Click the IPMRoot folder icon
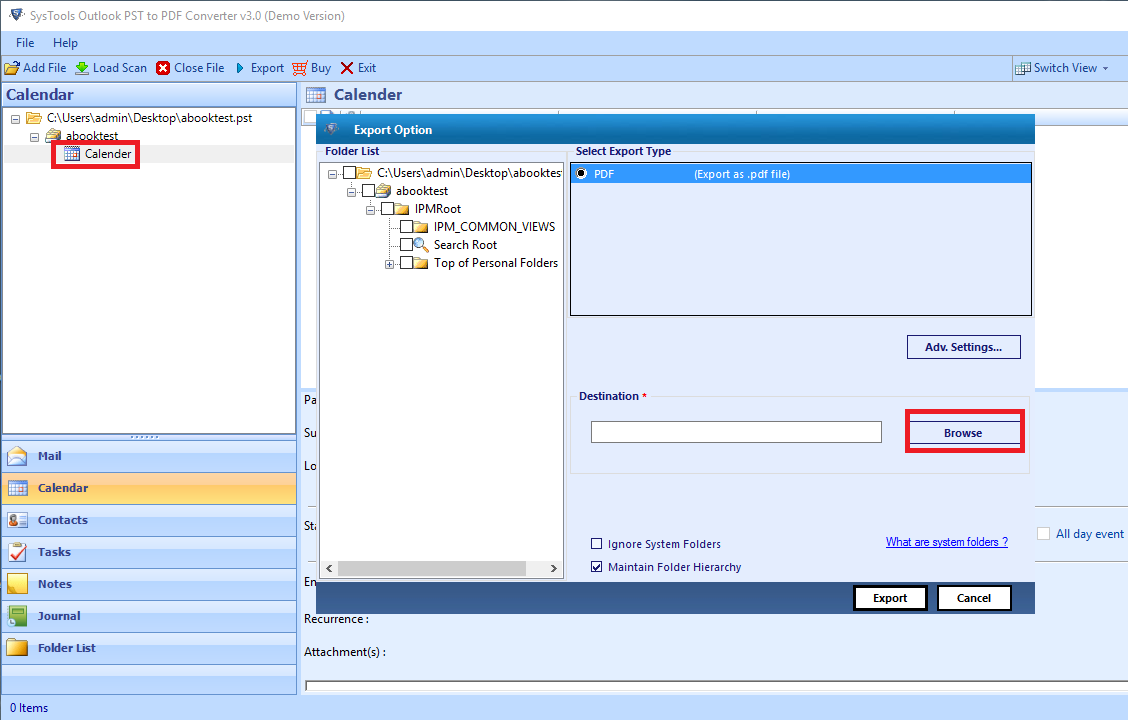Image resolution: width=1128 pixels, height=720 pixels. click(x=402, y=209)
